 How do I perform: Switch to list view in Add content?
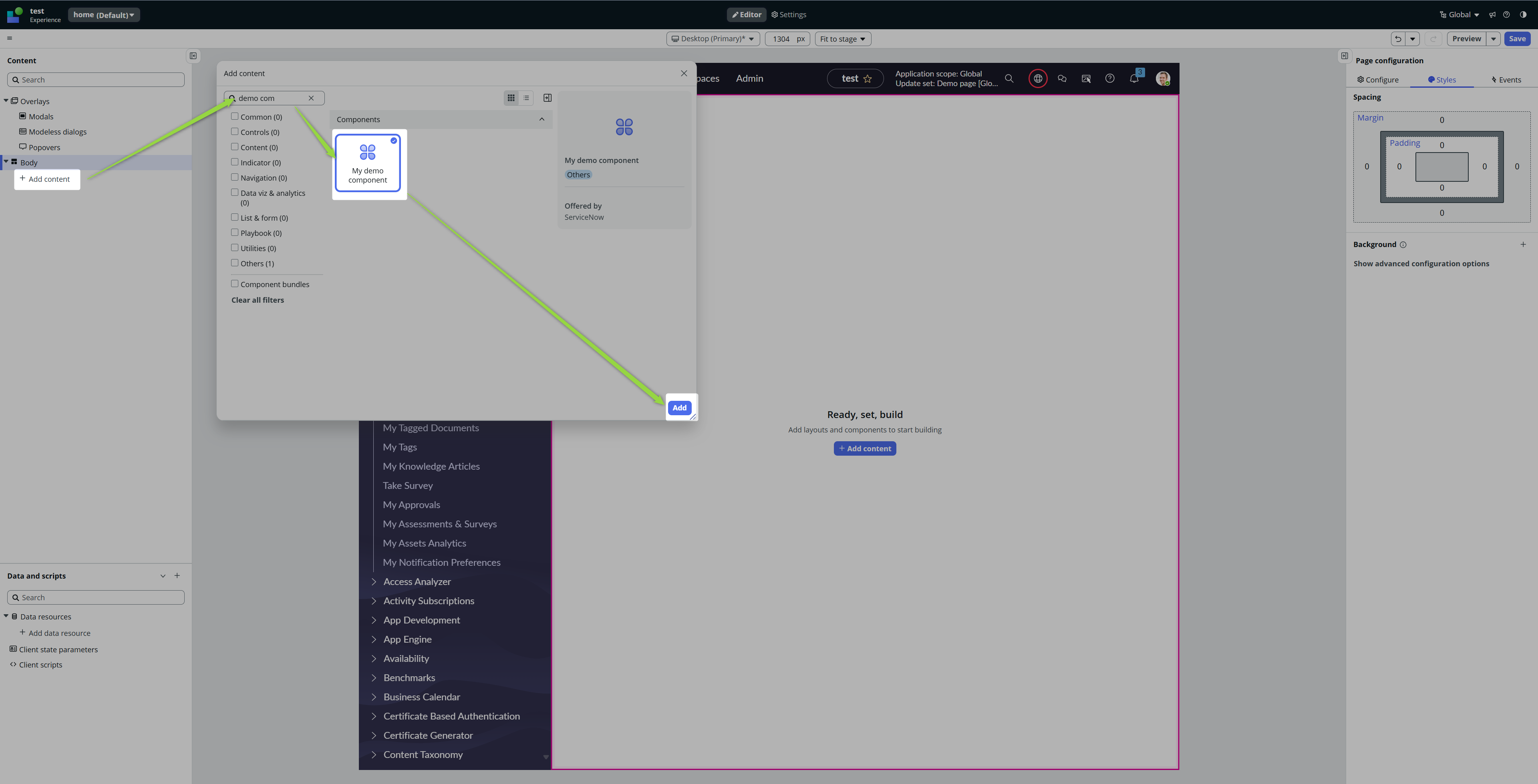click(526, 98)
